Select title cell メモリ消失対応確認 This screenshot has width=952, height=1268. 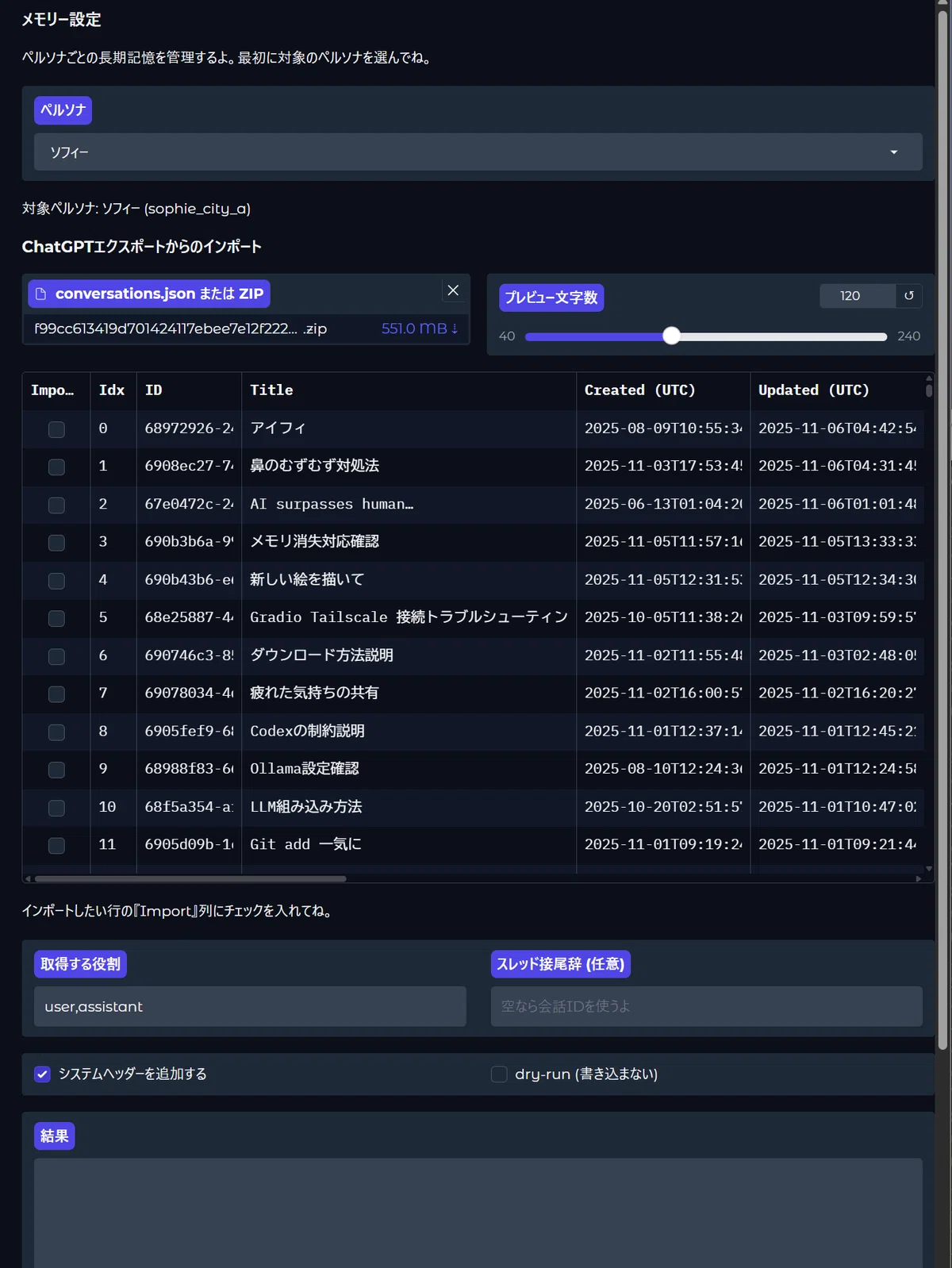409,542
